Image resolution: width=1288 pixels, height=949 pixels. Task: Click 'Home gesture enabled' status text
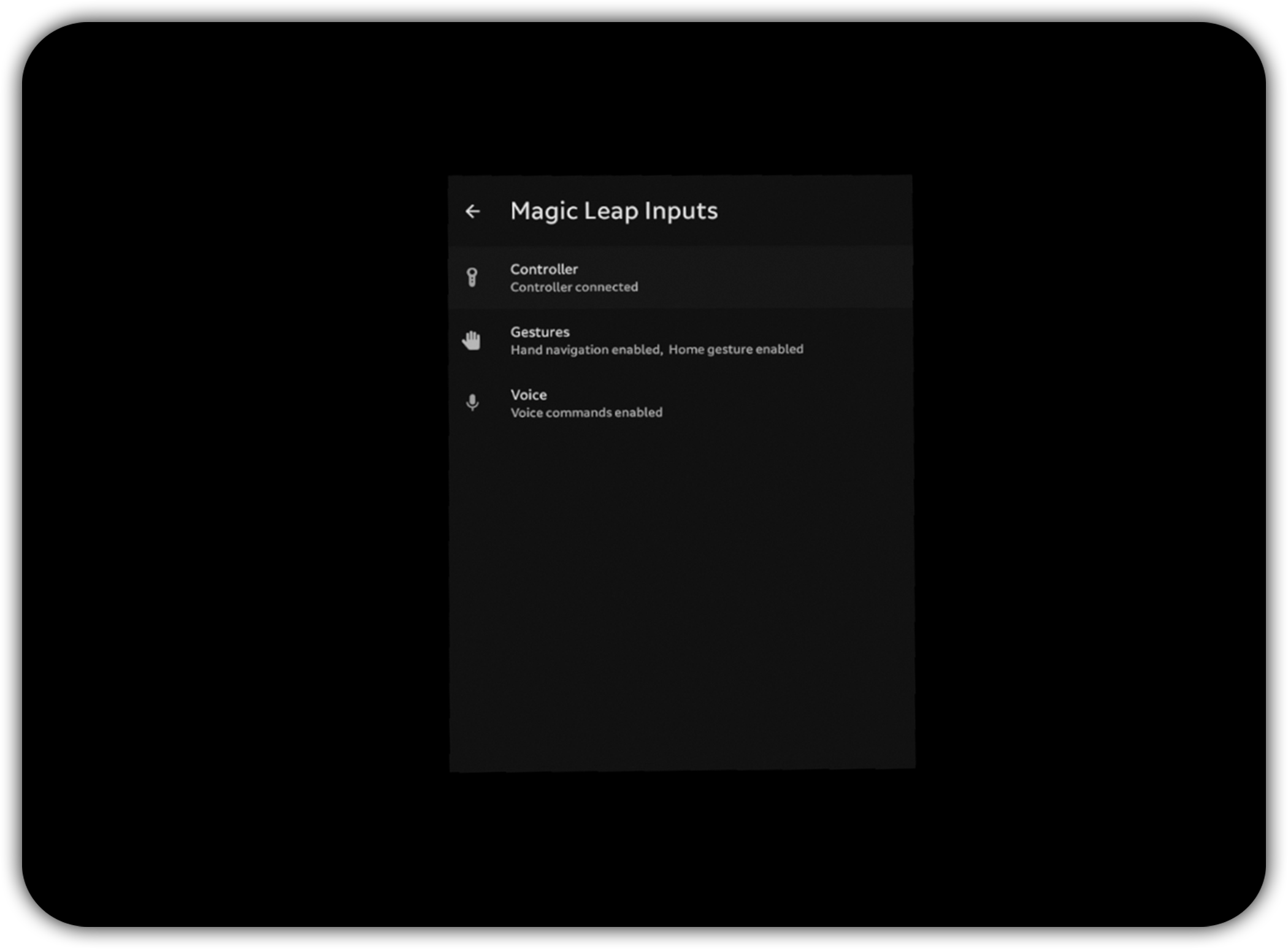coord(735,349)
